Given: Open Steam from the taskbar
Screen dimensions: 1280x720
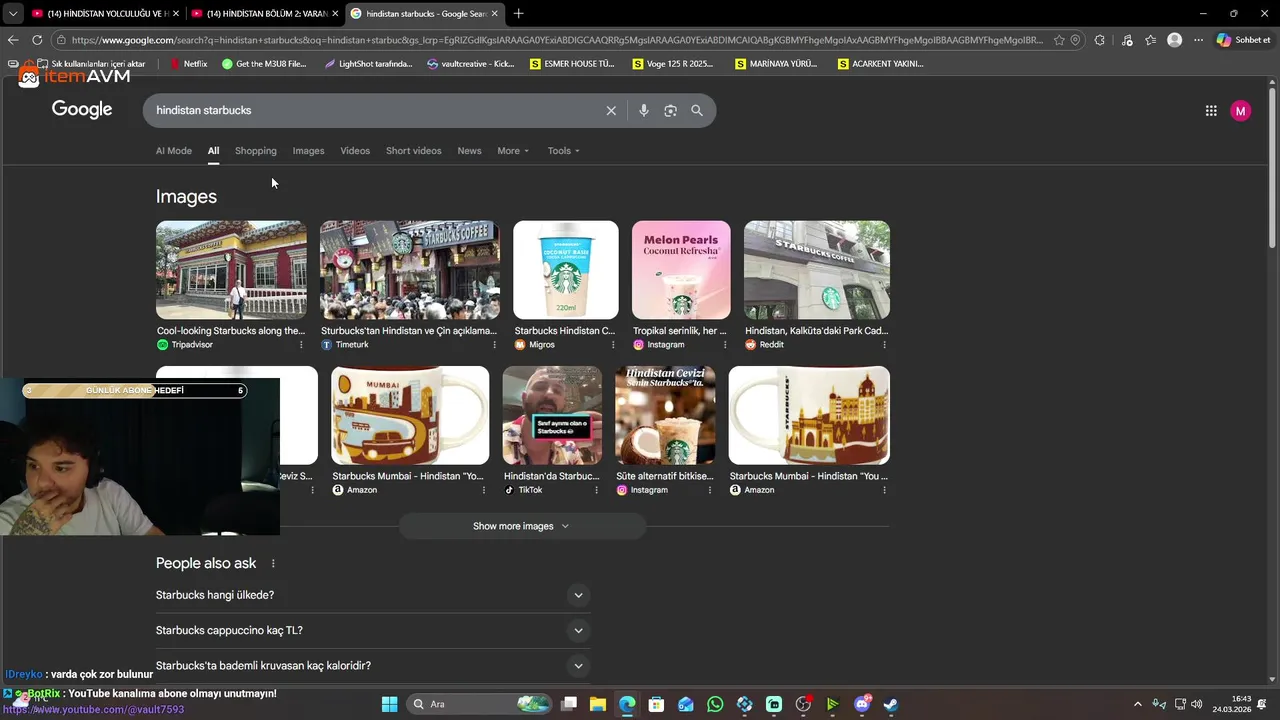Looking at the screenshot, I should point(891,704).
